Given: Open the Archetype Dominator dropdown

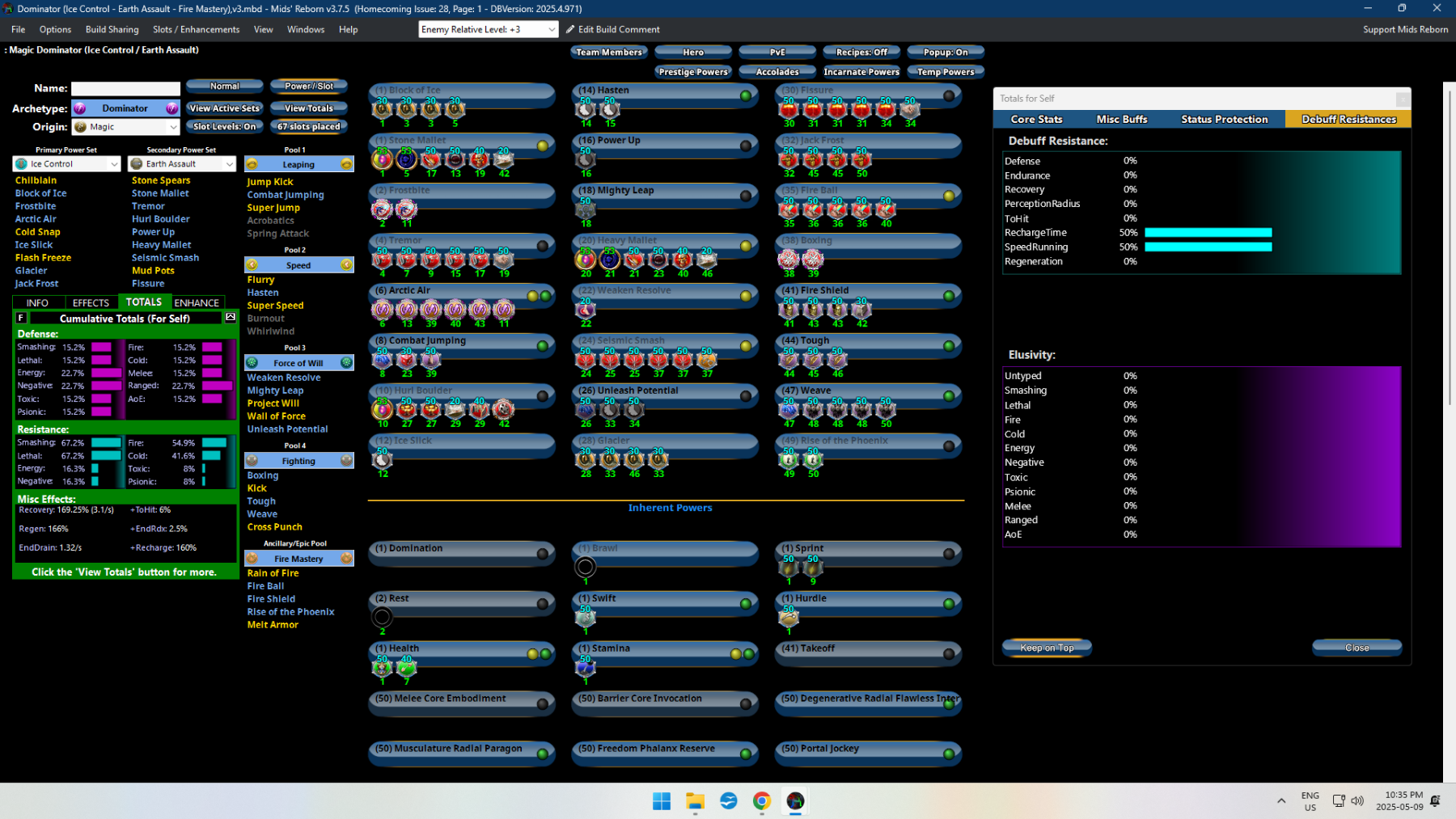Looking at the screenshot, I should click(x=125, y=108).
